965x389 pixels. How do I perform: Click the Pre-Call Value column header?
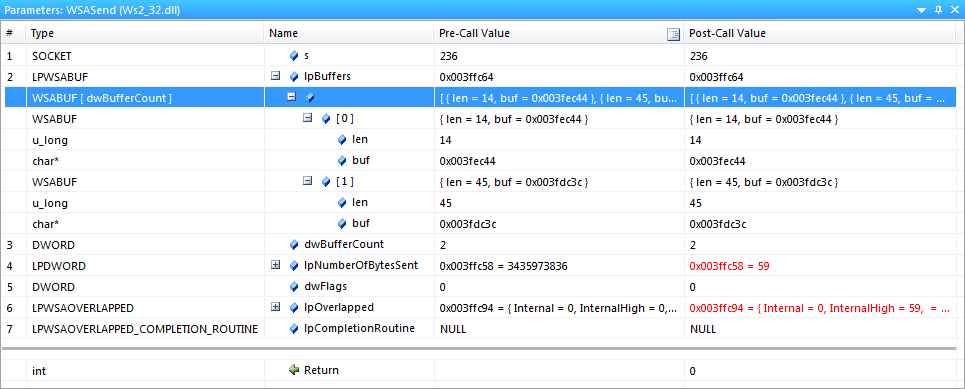click(x=559, y=34)
